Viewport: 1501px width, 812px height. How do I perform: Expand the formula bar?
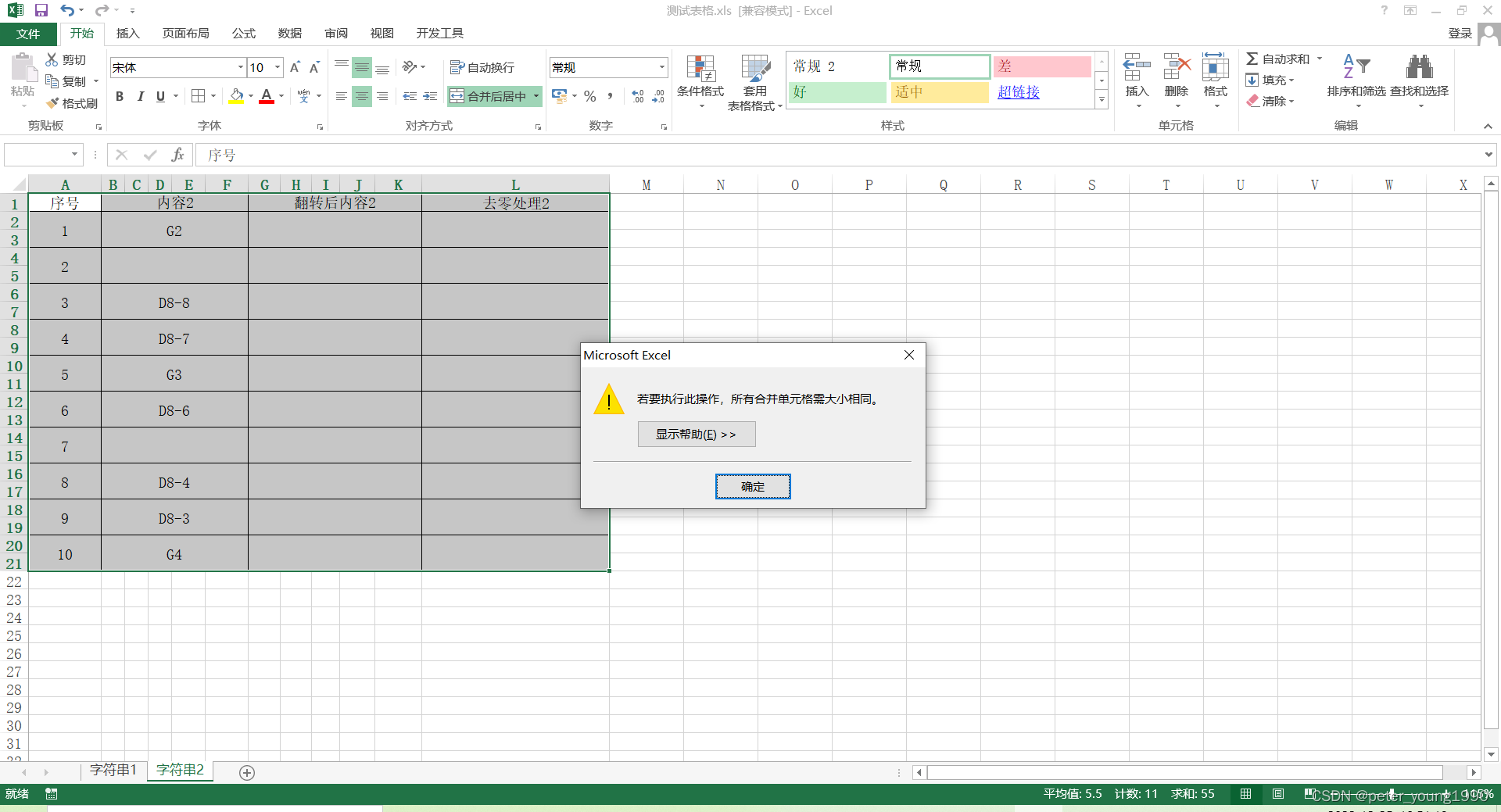1488,155
